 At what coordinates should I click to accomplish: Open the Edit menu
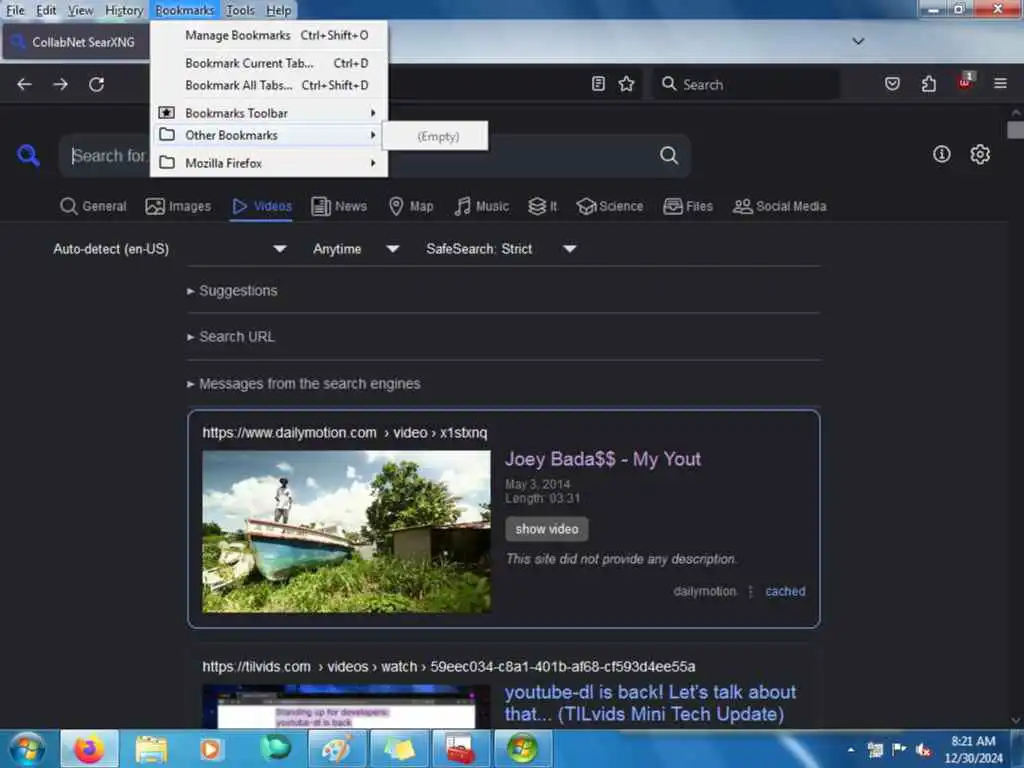[x=46, y=10]
